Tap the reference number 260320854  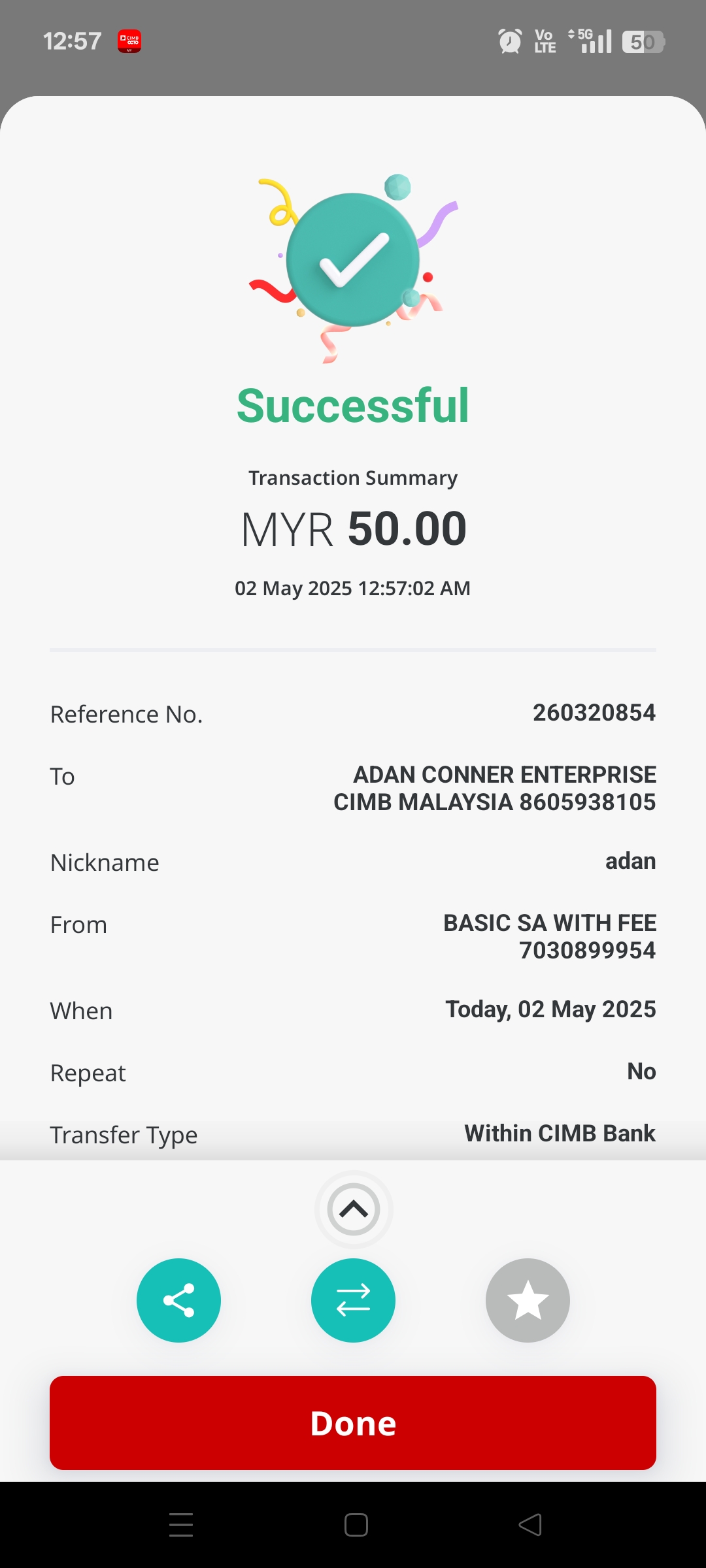(594, 713)
